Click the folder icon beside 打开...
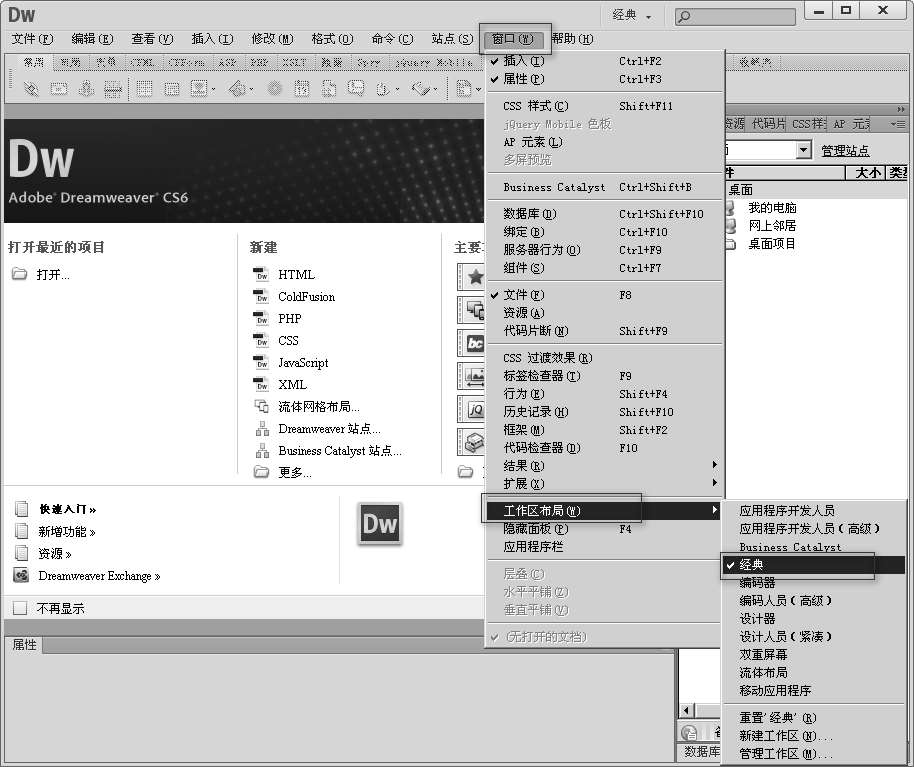The height and width of the screenshot is (767, 914). (19, 274)
